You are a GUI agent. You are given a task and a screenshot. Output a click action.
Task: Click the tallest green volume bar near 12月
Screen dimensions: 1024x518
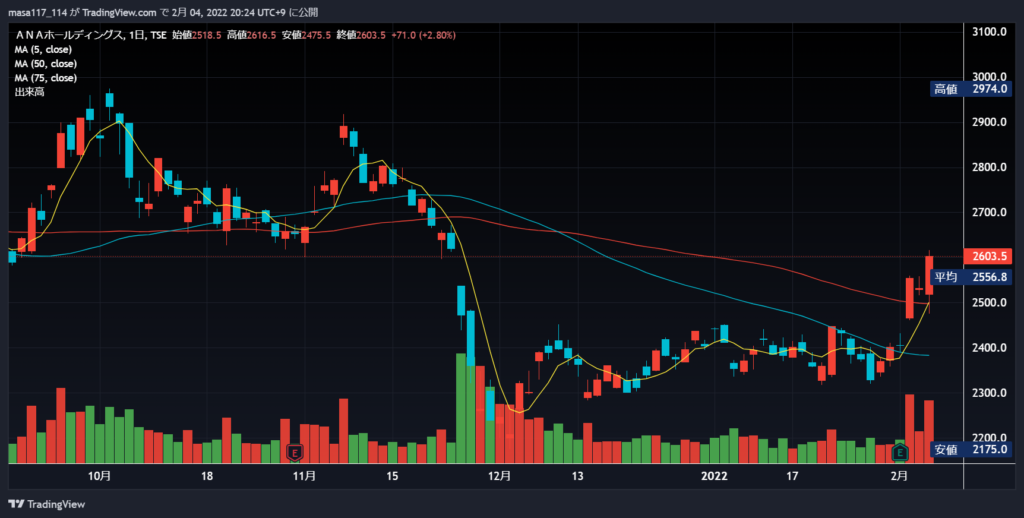pos(461,408)
